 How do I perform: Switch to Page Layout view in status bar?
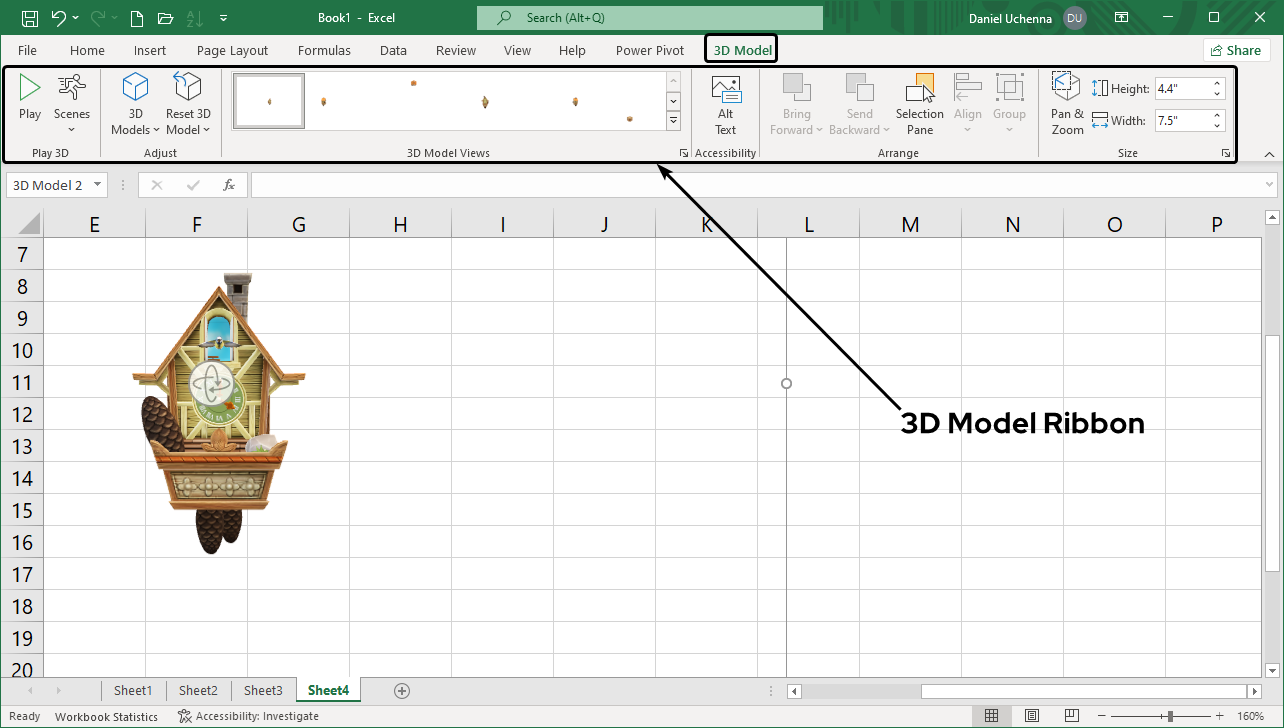point(1031,716)
